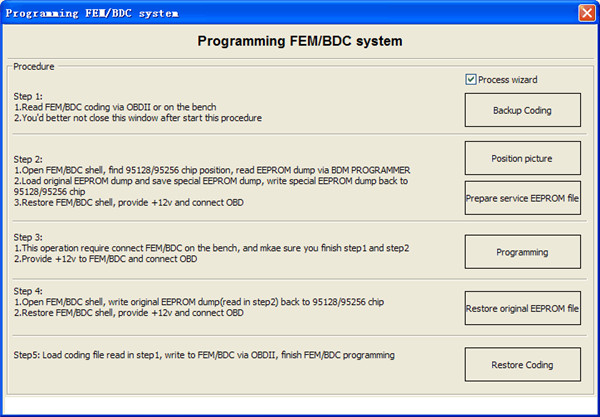Click the warning about not closing this window
Image resolution: width=600 pixels, height=417 pixels.
tap(138, 118)
